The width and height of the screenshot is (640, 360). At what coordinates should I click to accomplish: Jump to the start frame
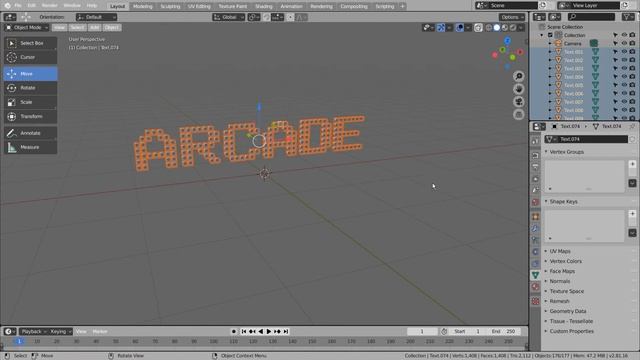click(x=244, y=331)
